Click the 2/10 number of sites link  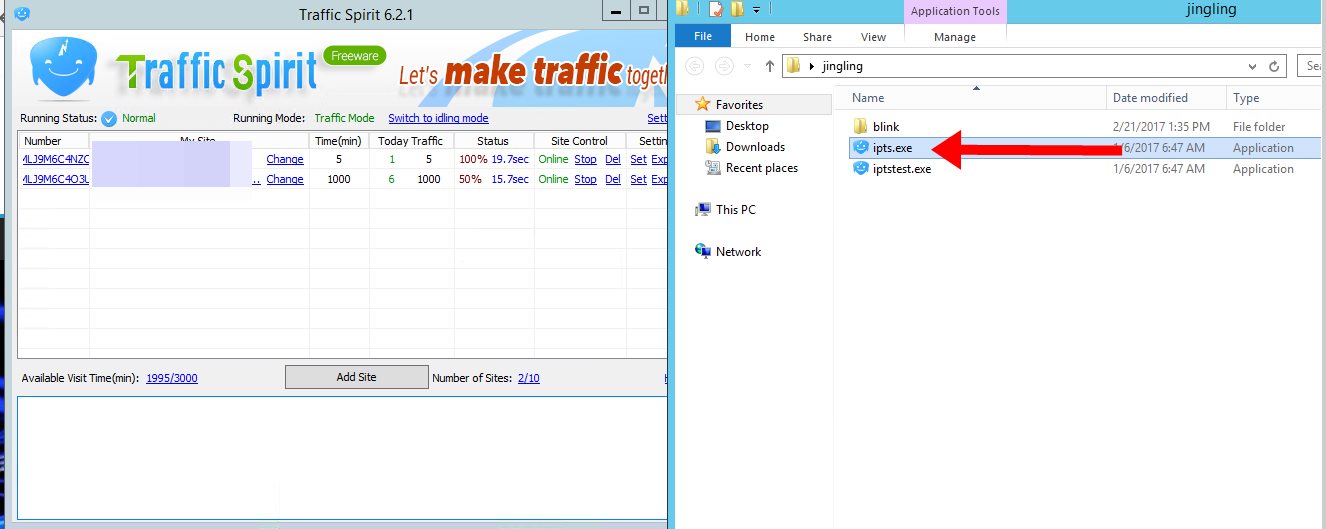click(x=528, y=378)
